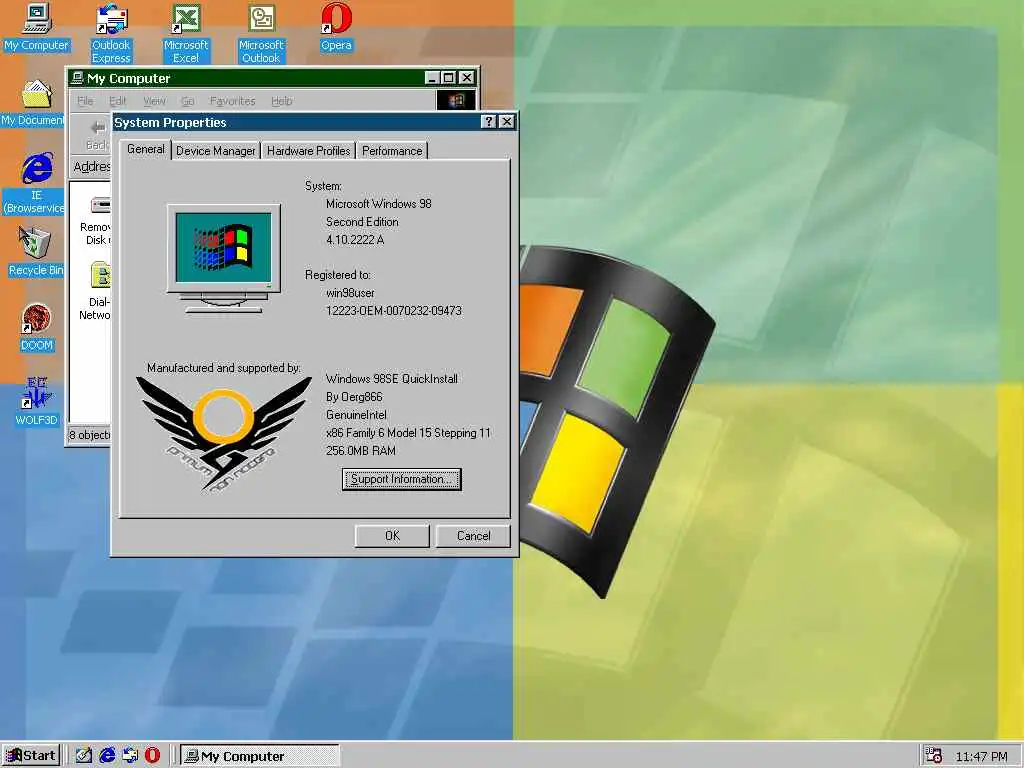Click Opera quick launch icon
The image size is (1024, 768).
(152, 756)
